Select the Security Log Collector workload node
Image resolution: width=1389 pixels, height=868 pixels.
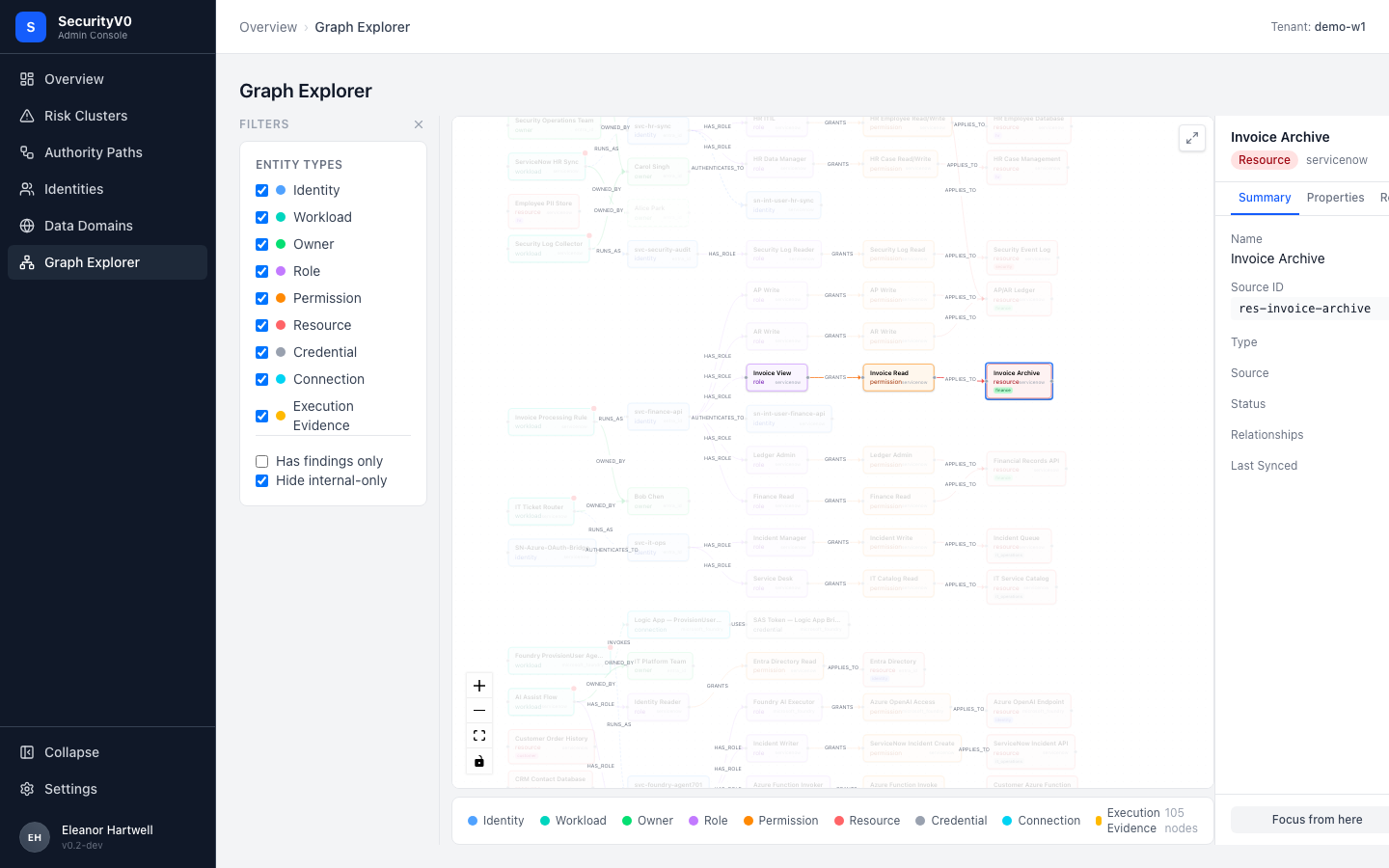(549, 248)
